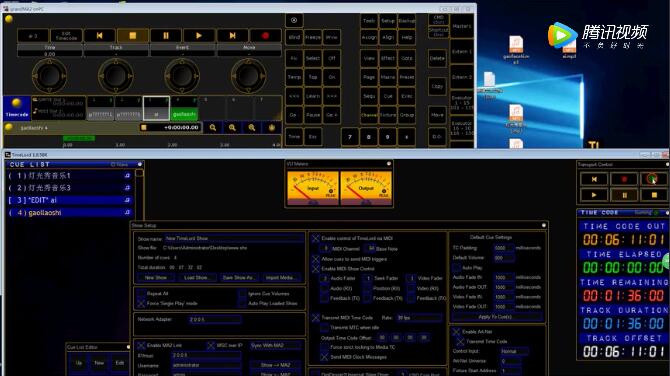Click Transport Control record button in TimeLord
Screen dimensions: 670x376
point(624,179)
